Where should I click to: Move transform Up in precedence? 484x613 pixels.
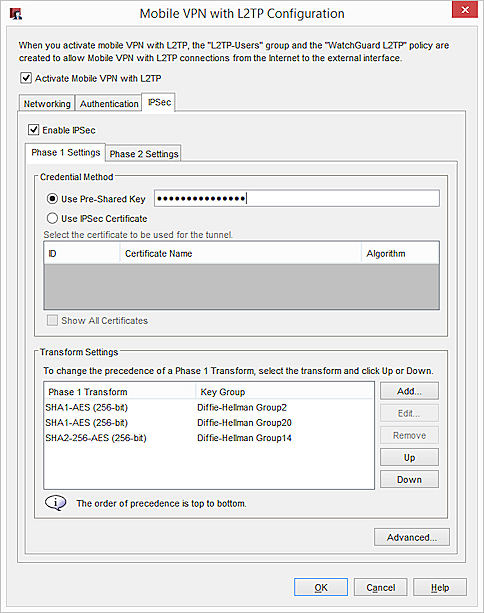click(x=409, y=457)
